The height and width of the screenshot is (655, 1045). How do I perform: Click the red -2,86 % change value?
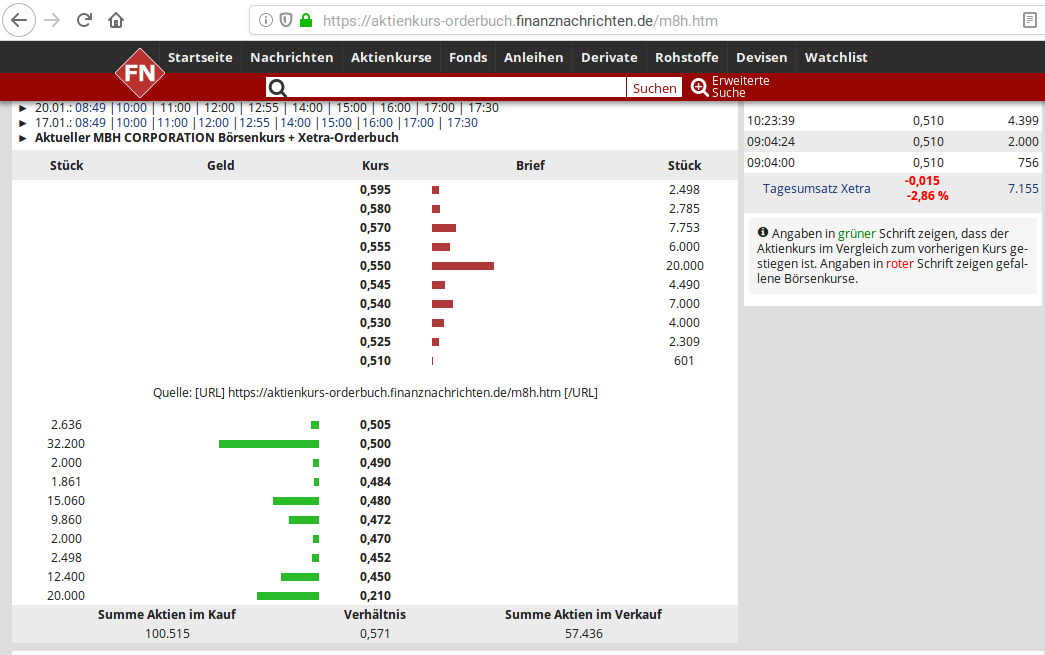[x=927, y=196]
